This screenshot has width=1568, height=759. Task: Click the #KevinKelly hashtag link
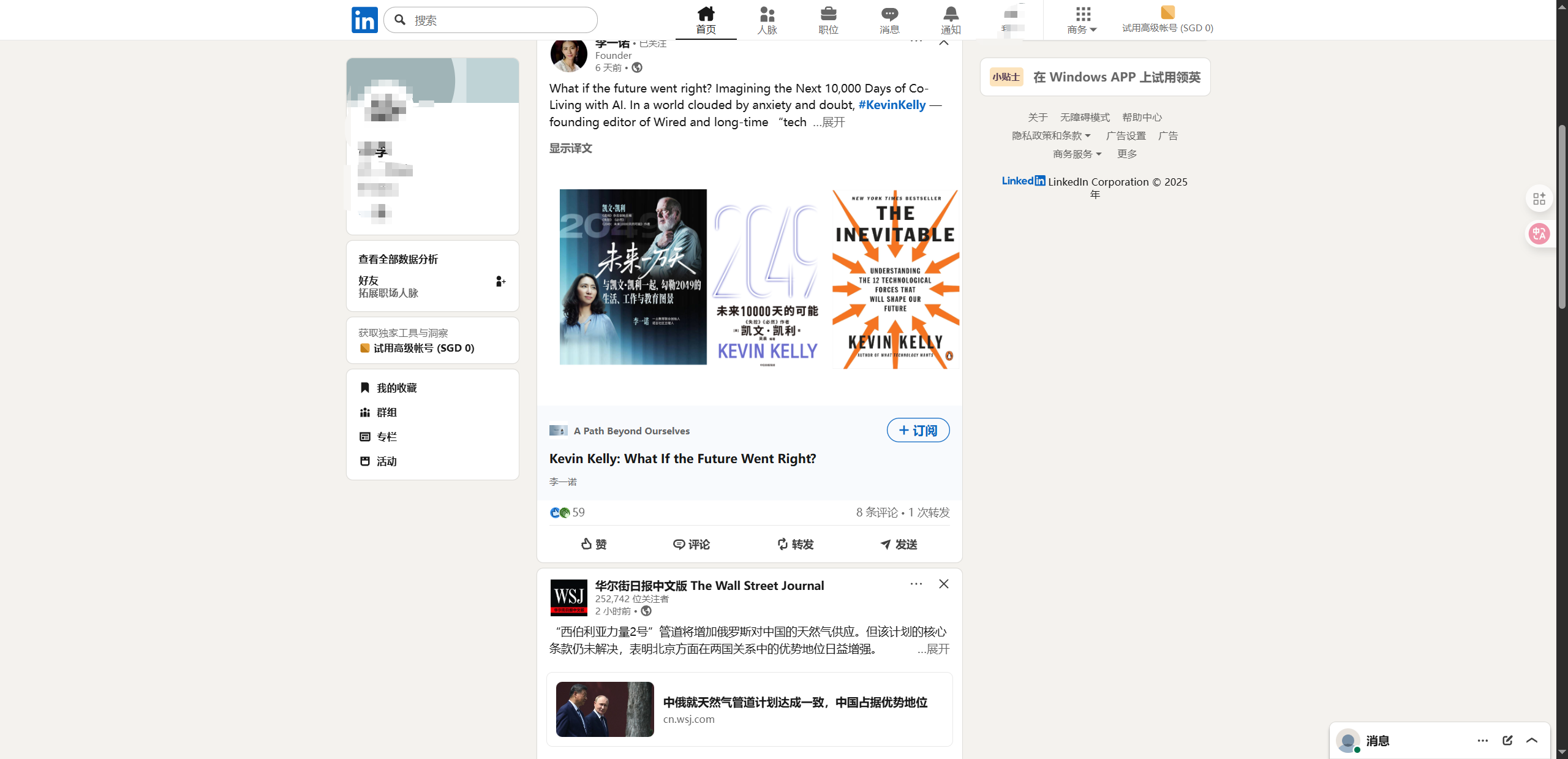(892, 105)
